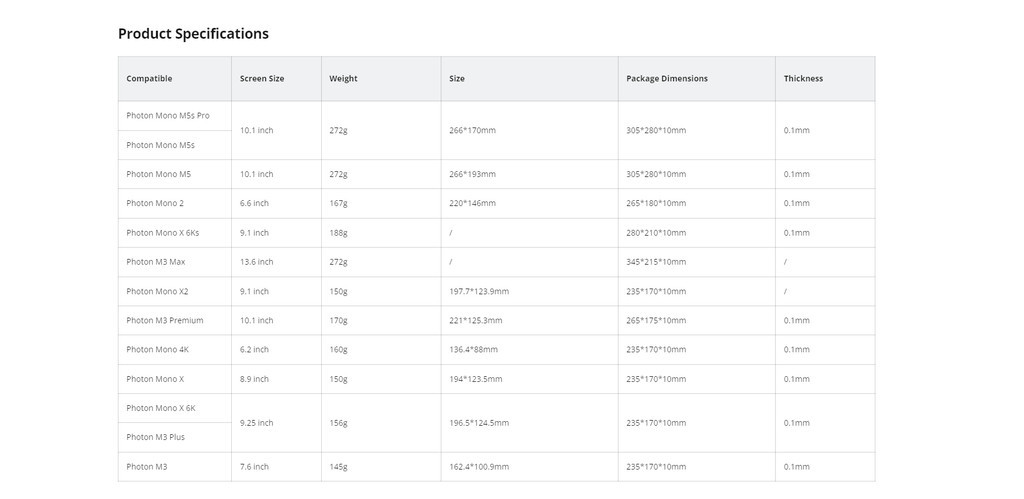Click the 156g weight value

338,423
